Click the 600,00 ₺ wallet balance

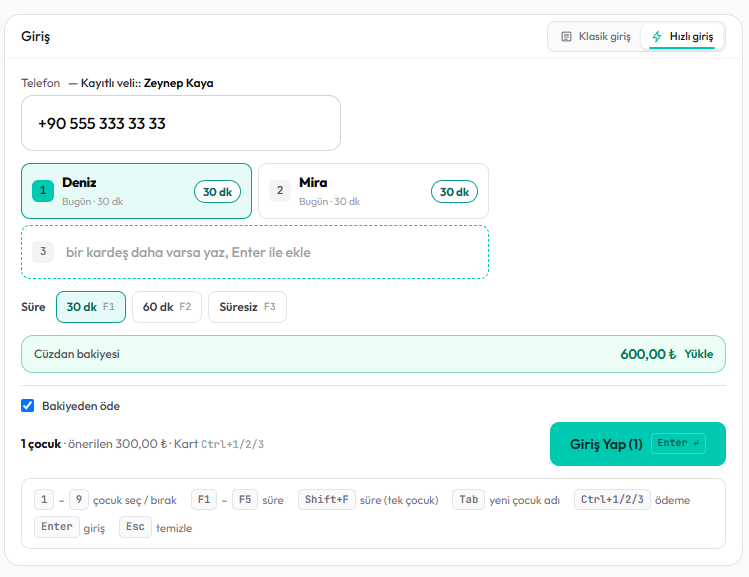click(648, 354)
